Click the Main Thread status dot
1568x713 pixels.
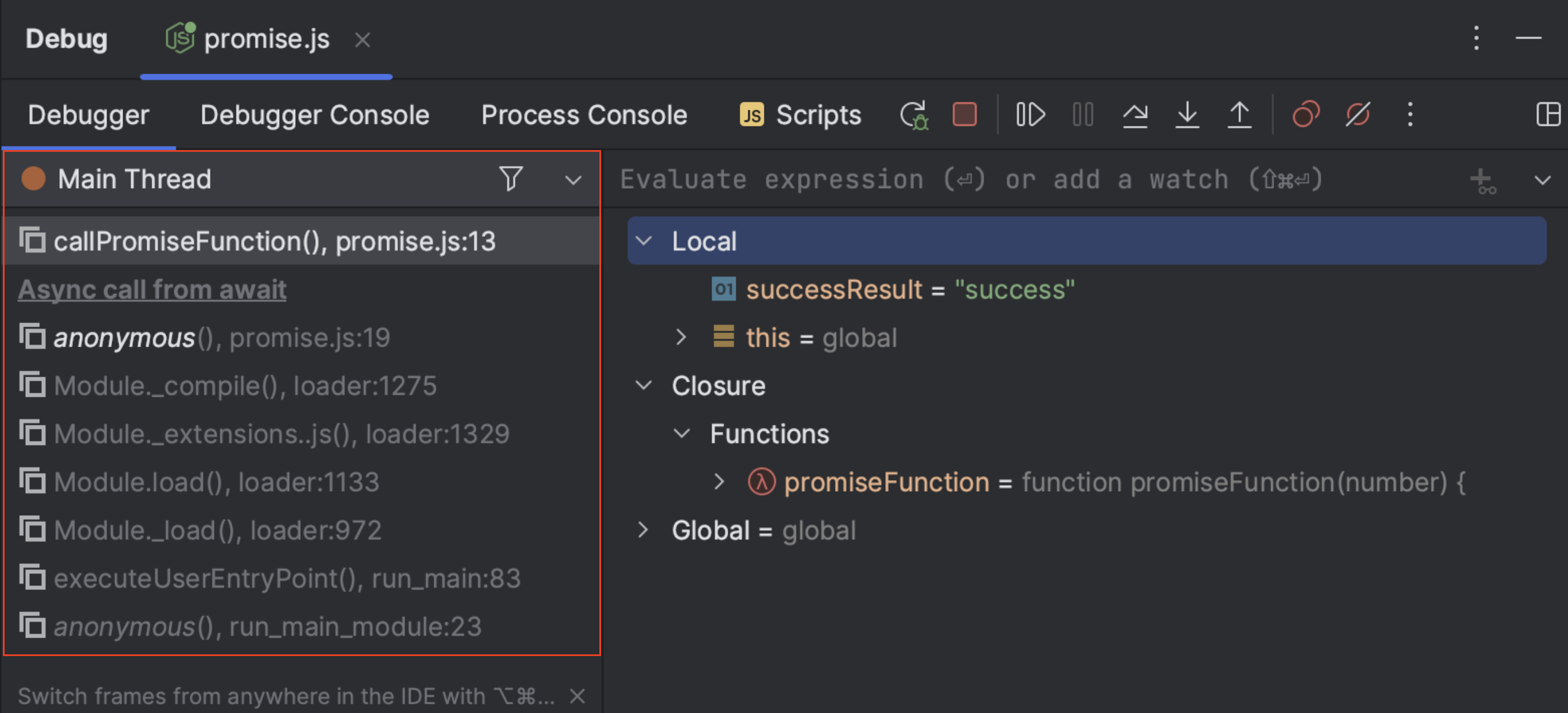[x=33, y=178]
